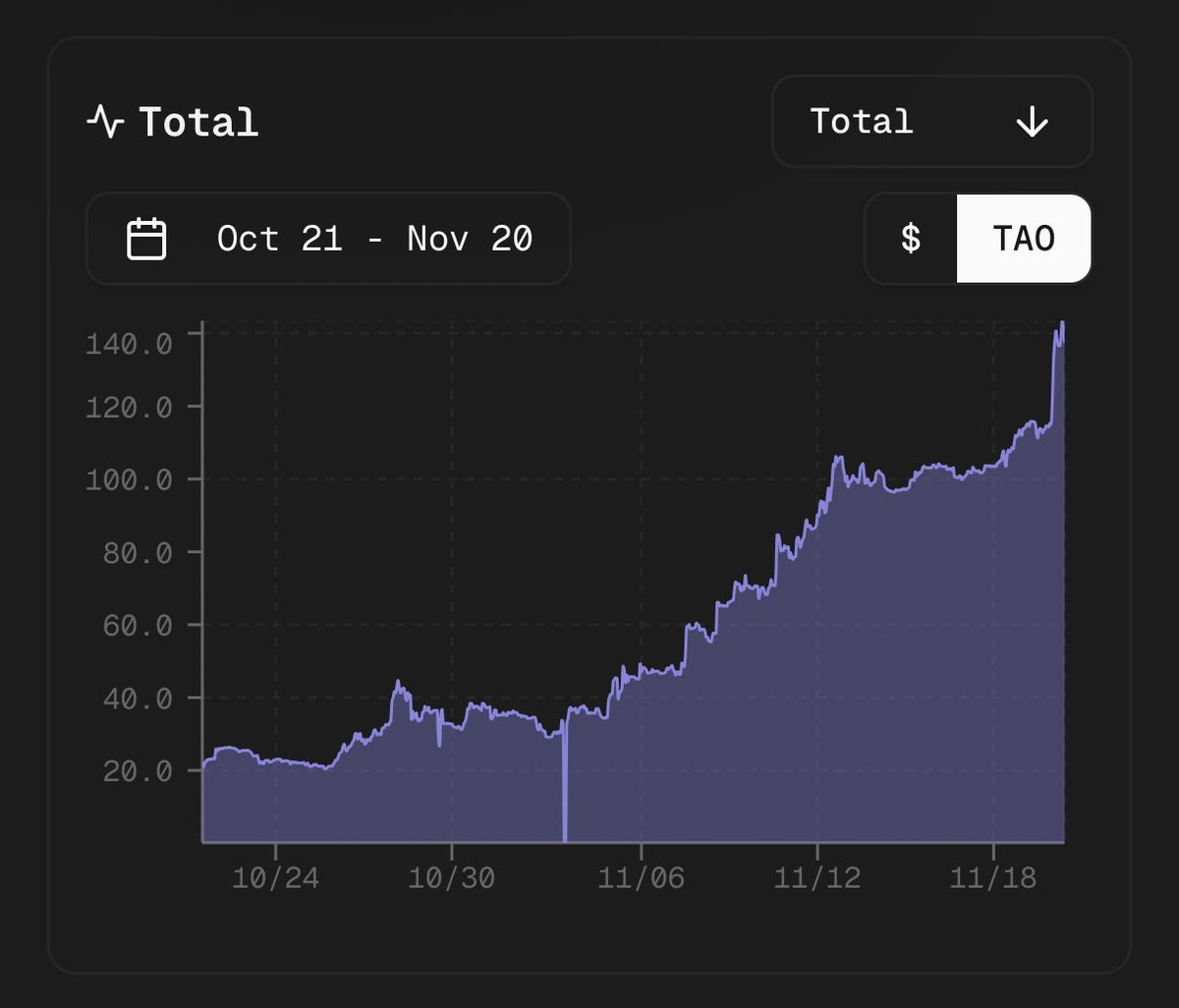Viewport: 1179px width, 1008px height.
Task: Open the Oct 21 - Nov 20 date range picker
Action: tap(328, 239)
